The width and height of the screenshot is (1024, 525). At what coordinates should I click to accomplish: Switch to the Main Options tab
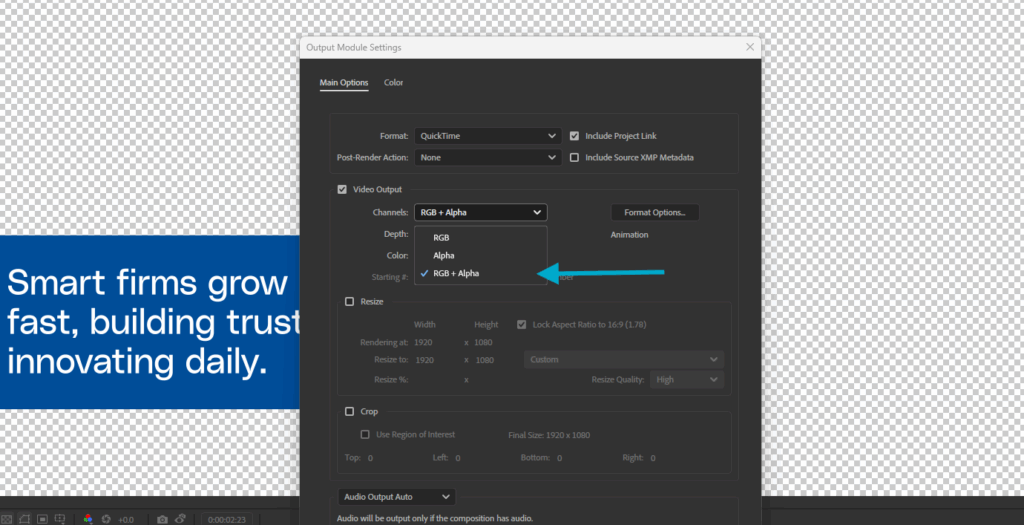tap(344, 83)
